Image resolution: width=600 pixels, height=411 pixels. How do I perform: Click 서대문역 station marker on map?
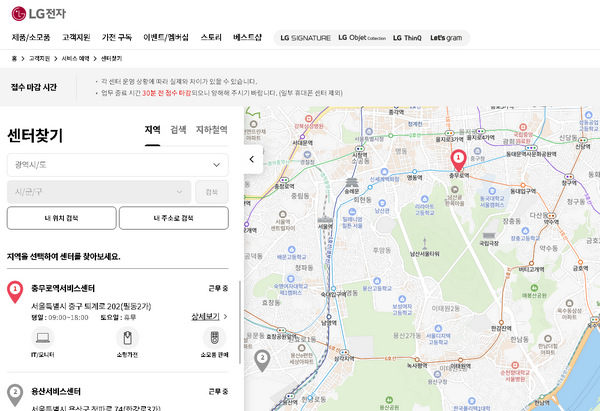[x=302, y=137]
